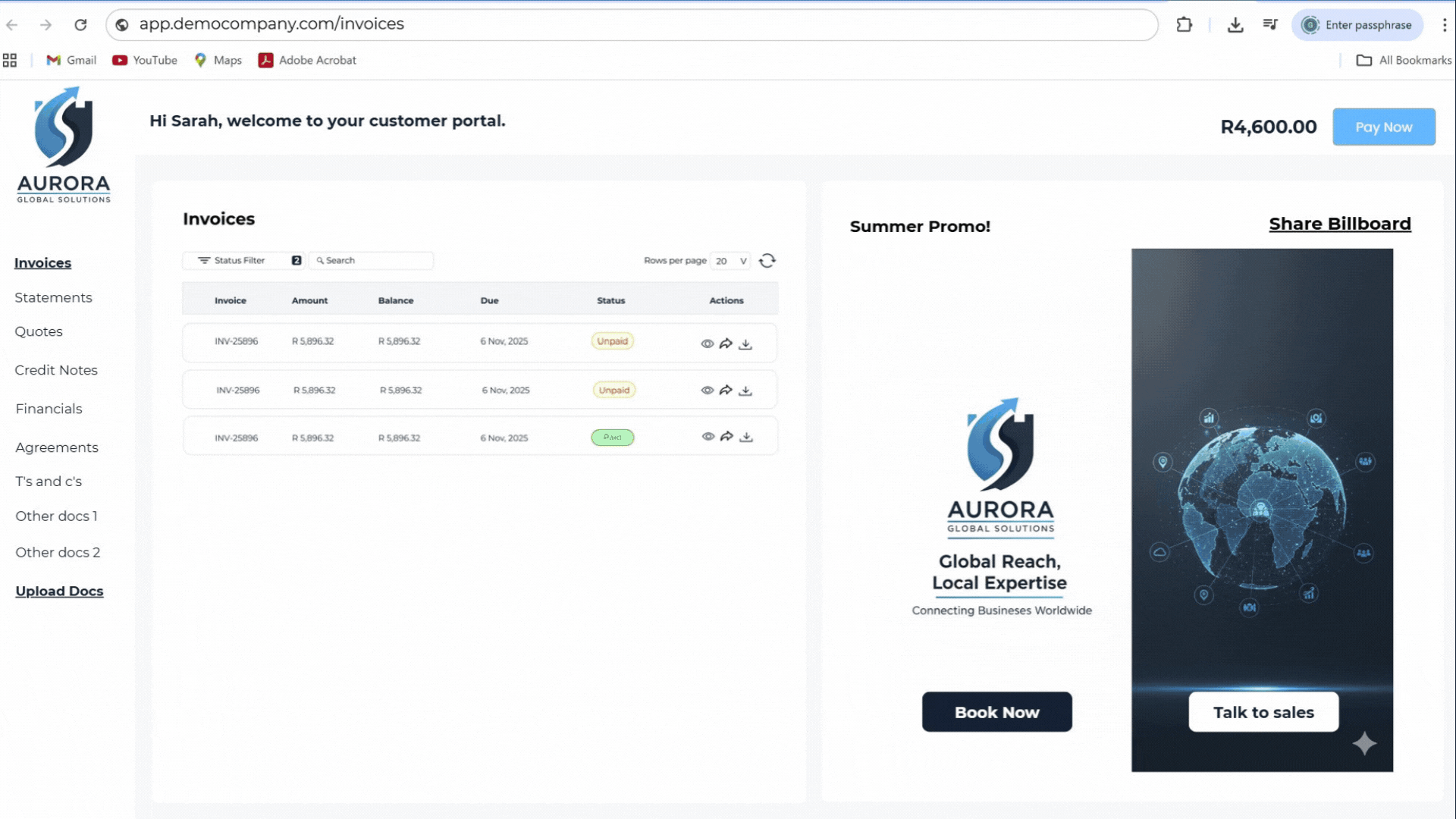Open Credit Notes in sidebar
This screenshot has height=819, width=1456.
click(x=56, y=370)
